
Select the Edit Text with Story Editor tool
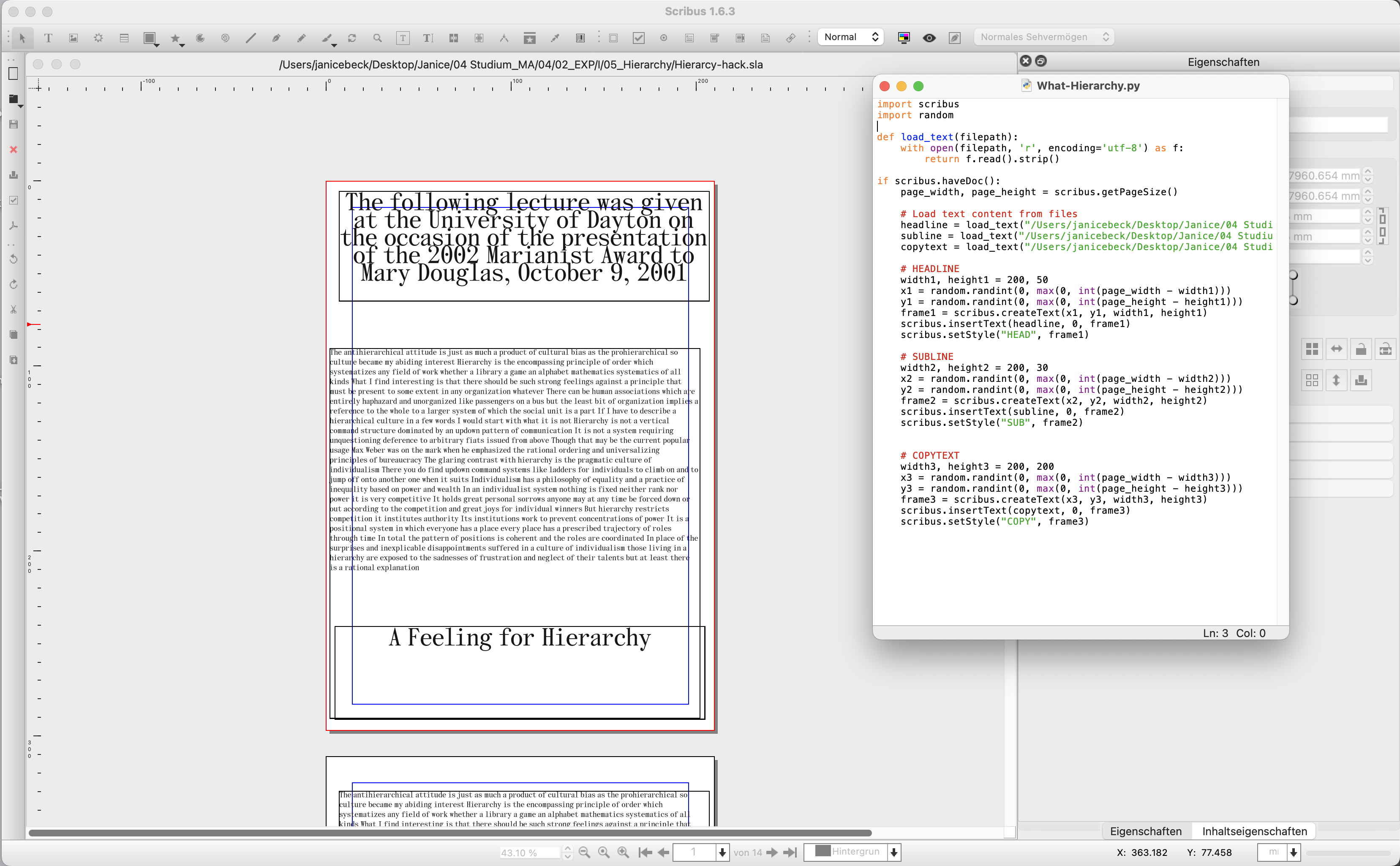[x=428, y=38]
